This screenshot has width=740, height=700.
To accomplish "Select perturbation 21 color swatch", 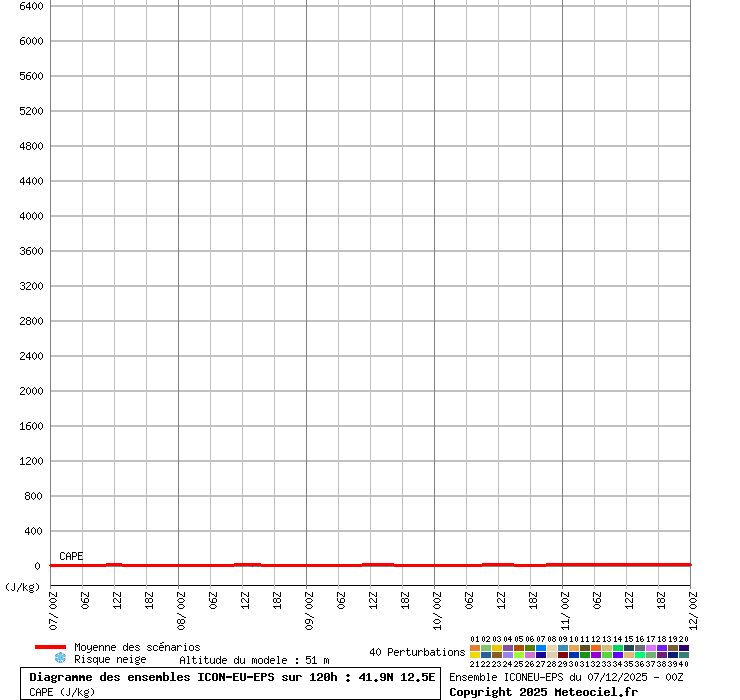I will pos(475,656).
